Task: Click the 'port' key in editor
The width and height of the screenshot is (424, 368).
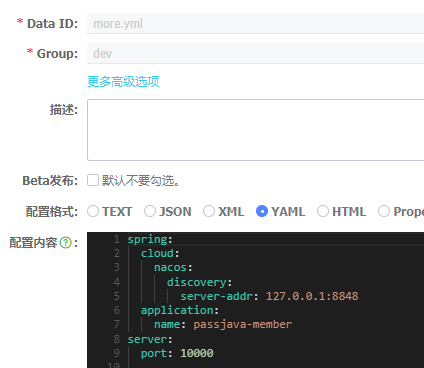Action: [x=154, y=353]
